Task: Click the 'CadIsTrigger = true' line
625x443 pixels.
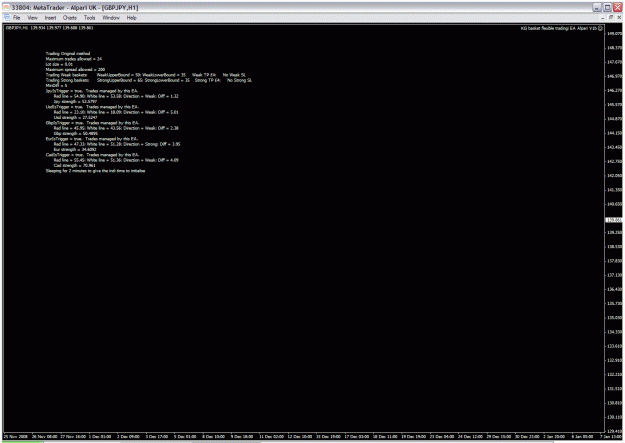Action: coord(92,155)
